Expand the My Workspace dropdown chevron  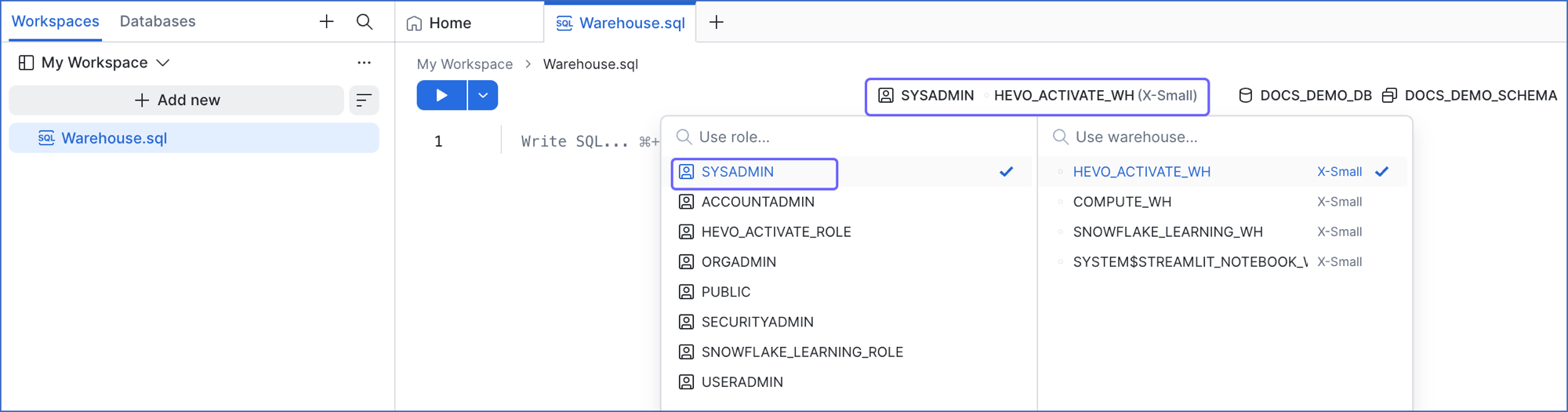pos(163,63)
